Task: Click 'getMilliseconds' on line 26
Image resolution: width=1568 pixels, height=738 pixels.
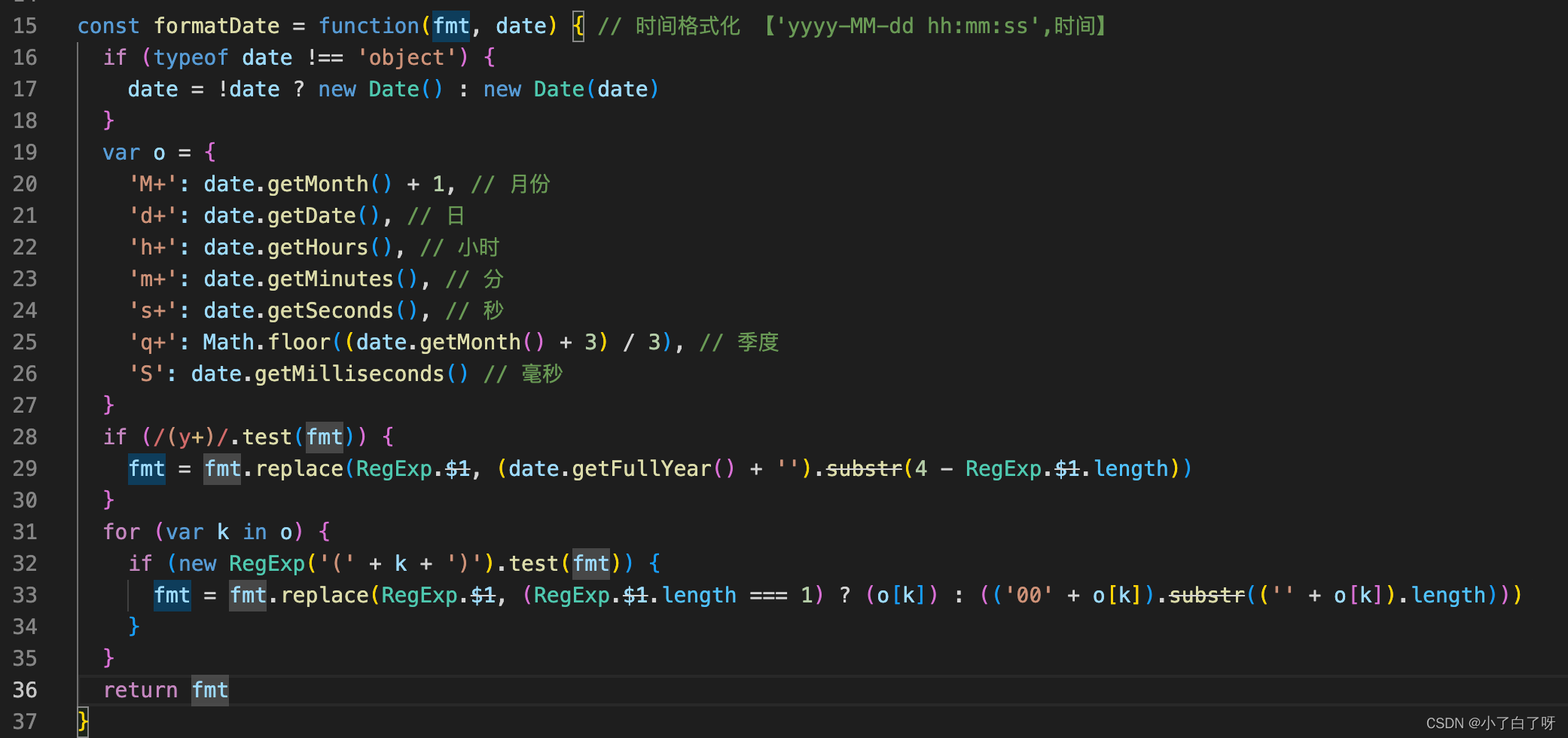Action: pos(349,374)
